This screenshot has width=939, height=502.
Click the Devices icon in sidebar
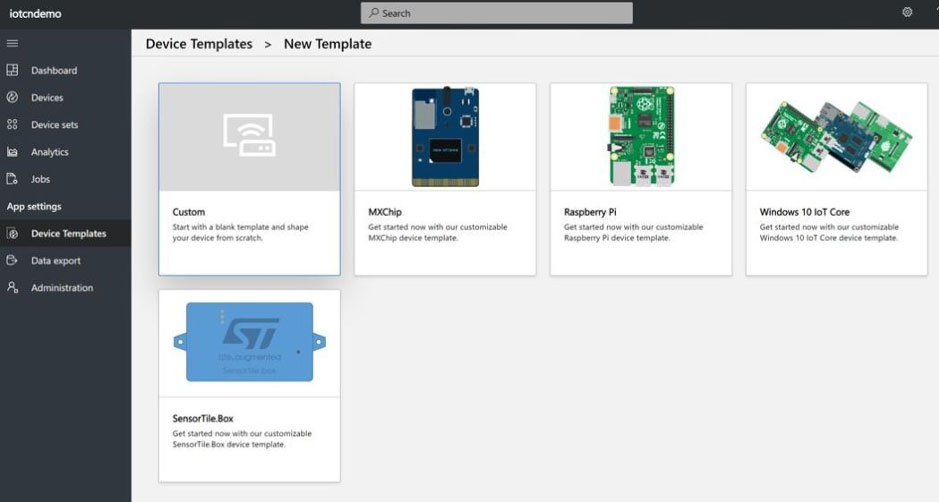click(12, 98)
